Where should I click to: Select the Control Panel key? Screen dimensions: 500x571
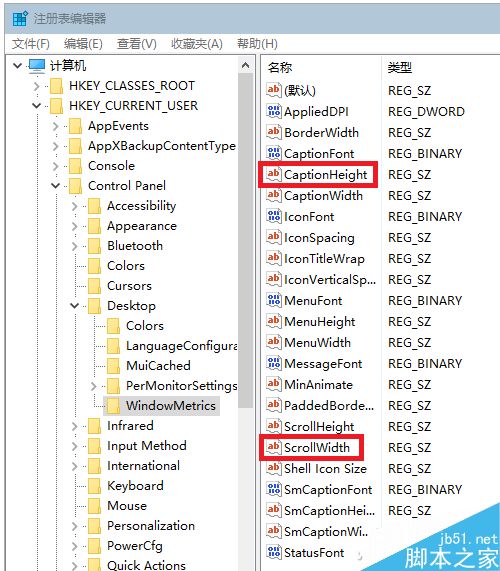click(x=127, y=186)
